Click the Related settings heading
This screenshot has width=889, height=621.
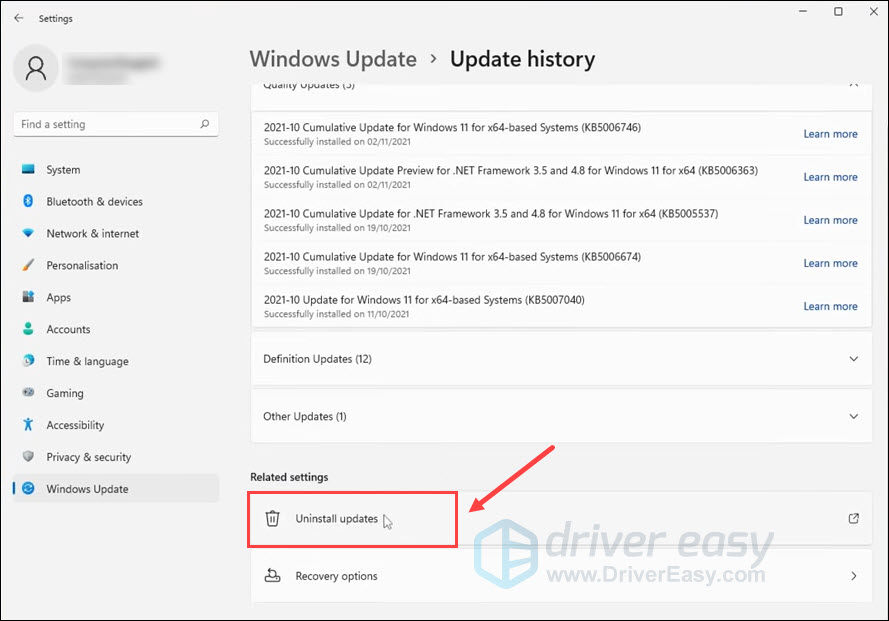pos(289,477)
